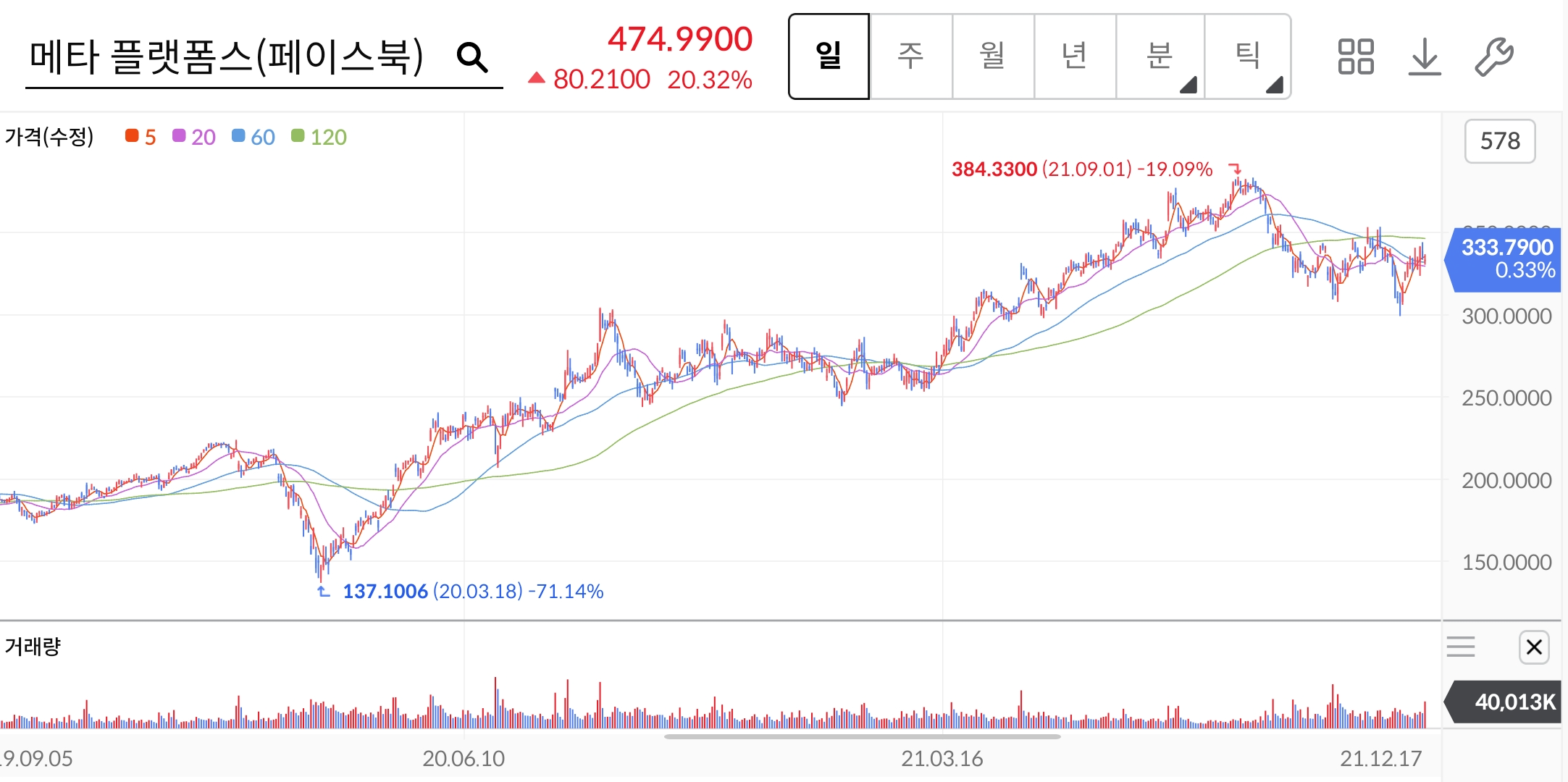This screenshot has width=1568, height=782.
Task: Close the volume panel with X
Action: click(x=1533, y=647)
